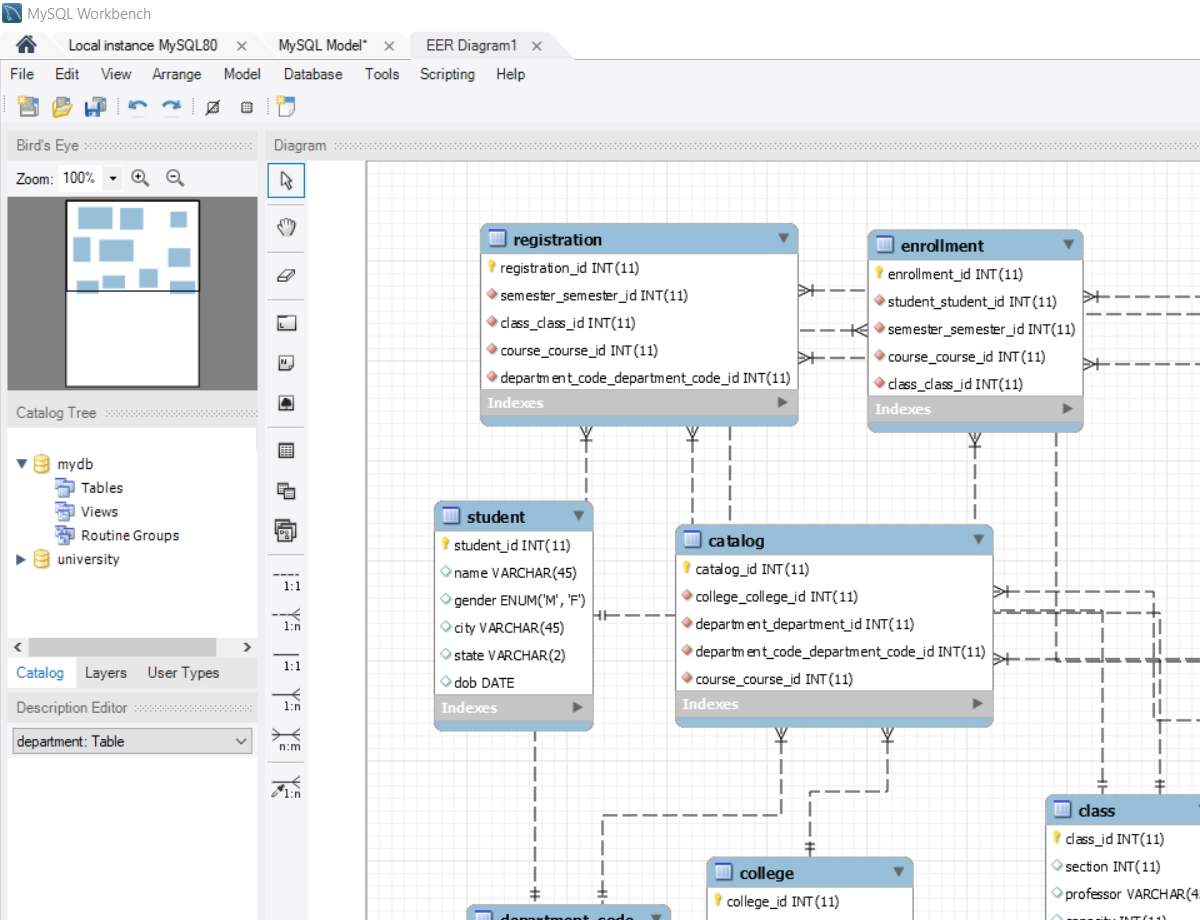
Task: Click the Catalog Tree horizontal scrollbar
Action: (122, 647)
